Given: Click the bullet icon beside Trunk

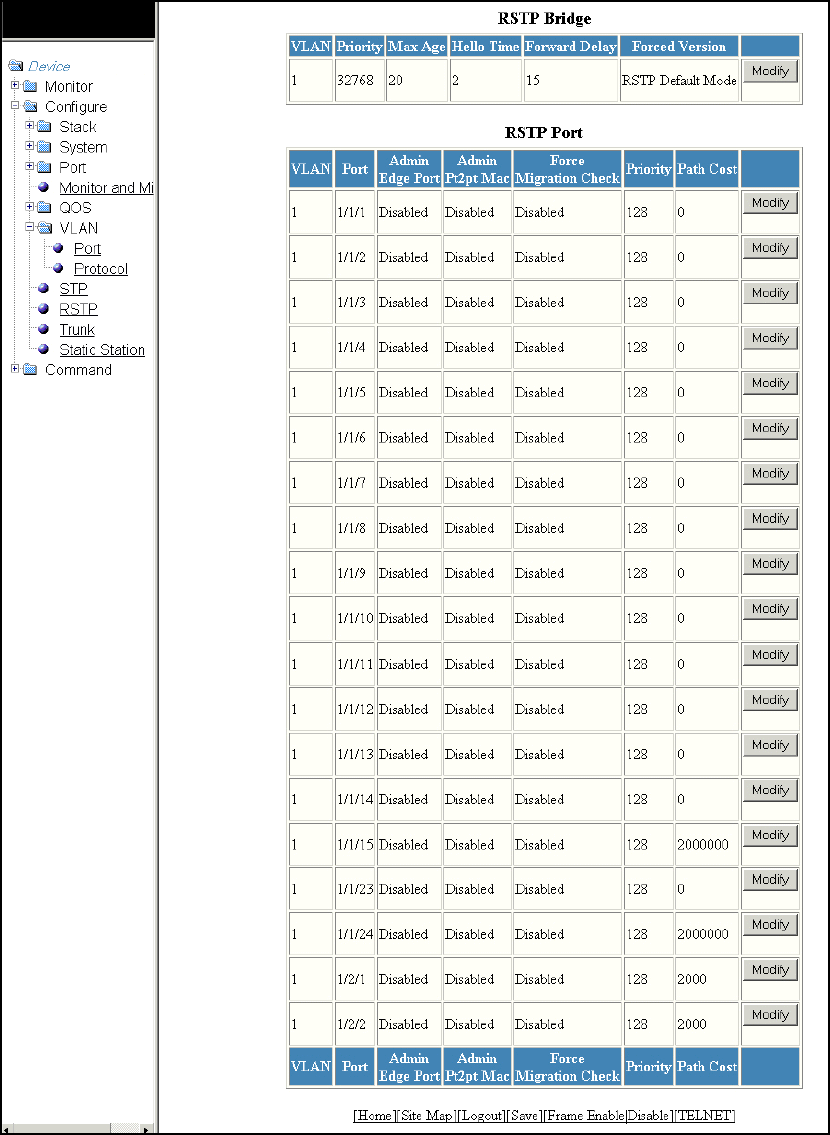Looking at the screenshot, I should point(43,329).
